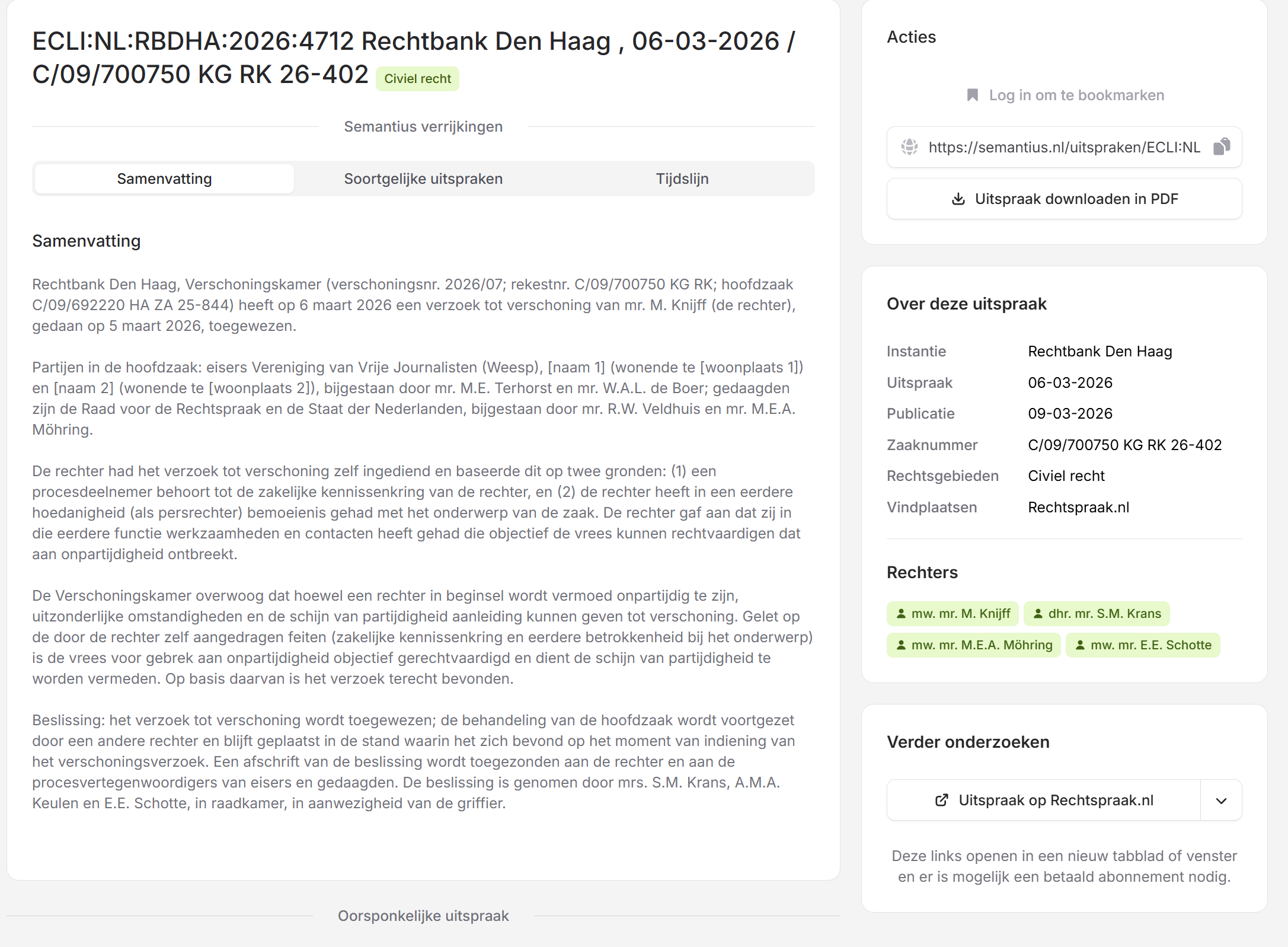1288x947 pixels.
Task: Click the copy URL icon
Action: (1222, 146)
